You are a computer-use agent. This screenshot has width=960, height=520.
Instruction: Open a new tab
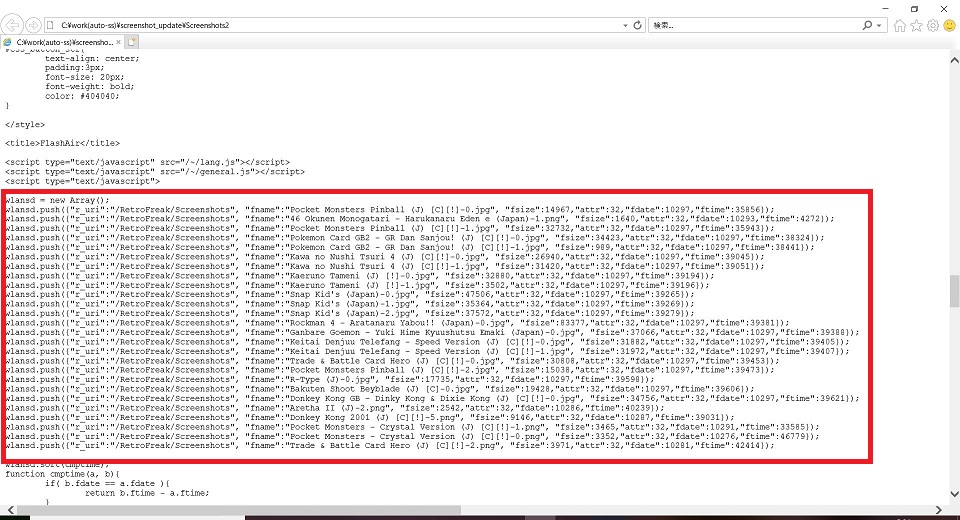pos(131,42)
